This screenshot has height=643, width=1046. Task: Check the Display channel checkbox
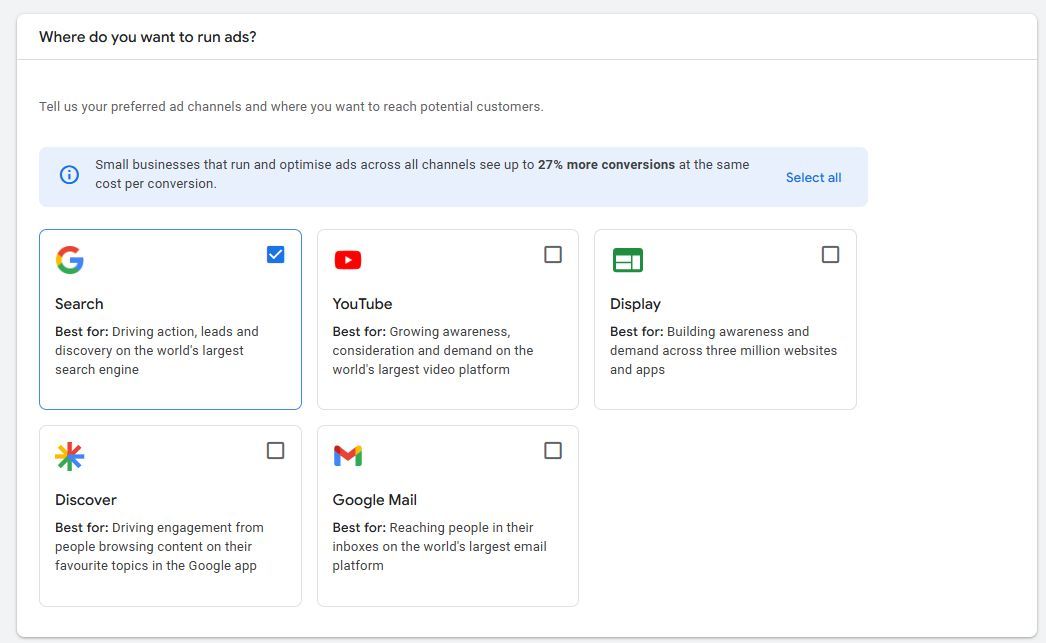click(x=830, y=254)
